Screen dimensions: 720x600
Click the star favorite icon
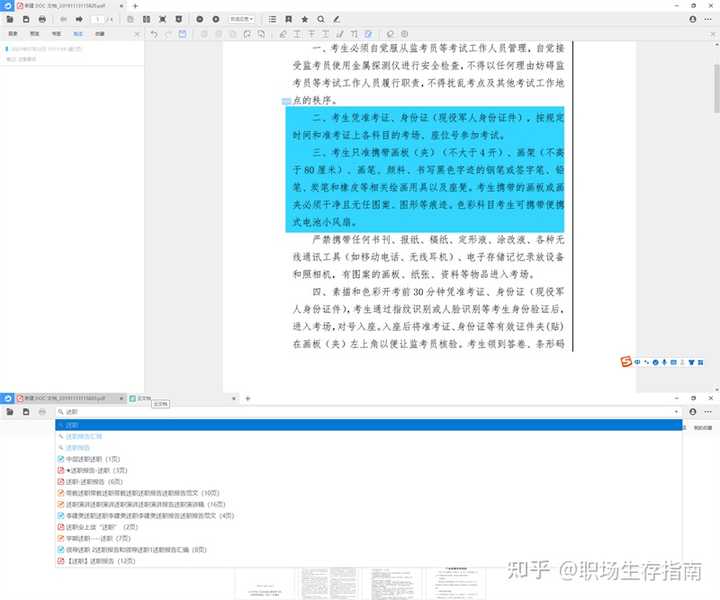tap(304, 19)
